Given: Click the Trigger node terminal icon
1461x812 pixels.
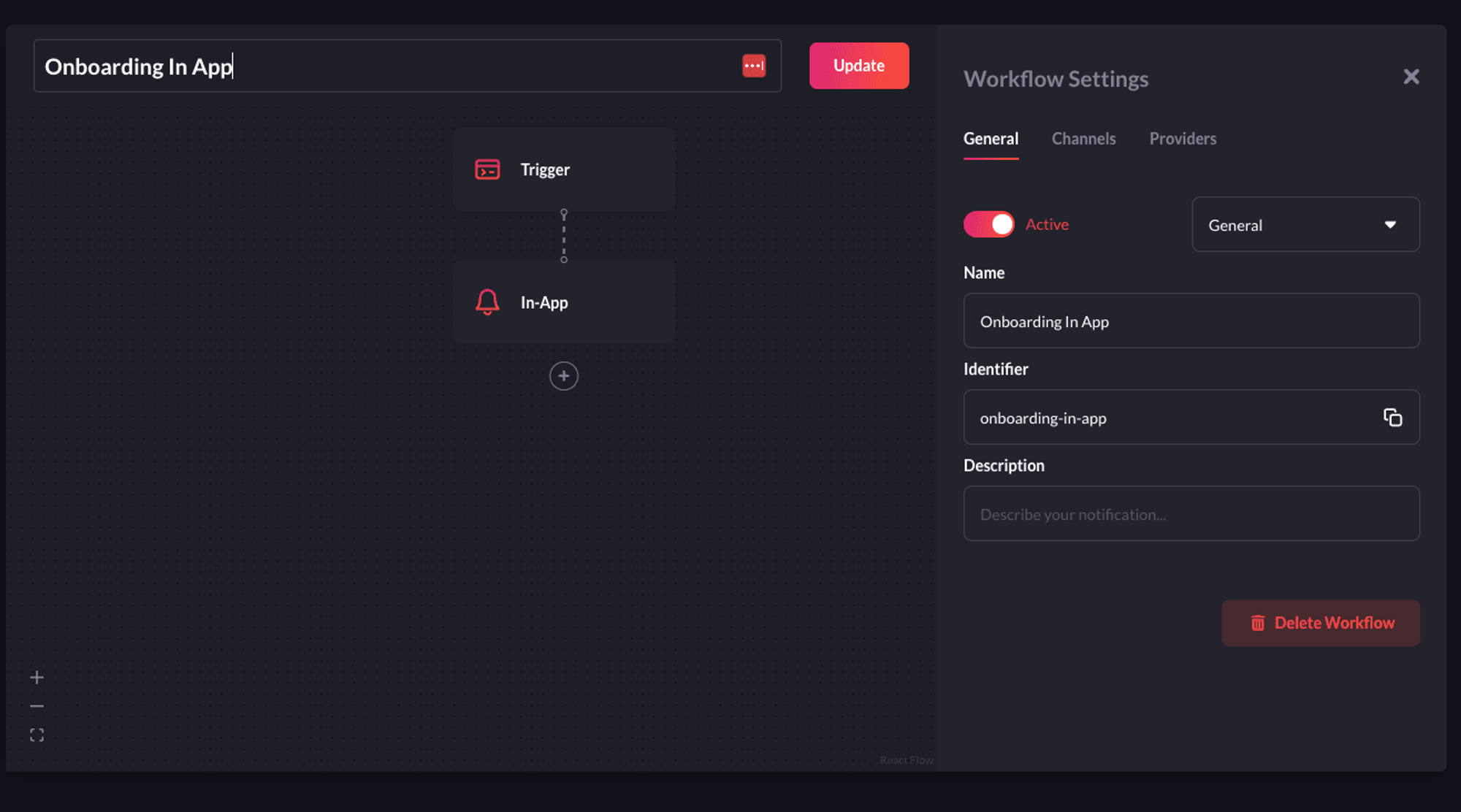Looking at the screenshot, I should tap(487, 169).
